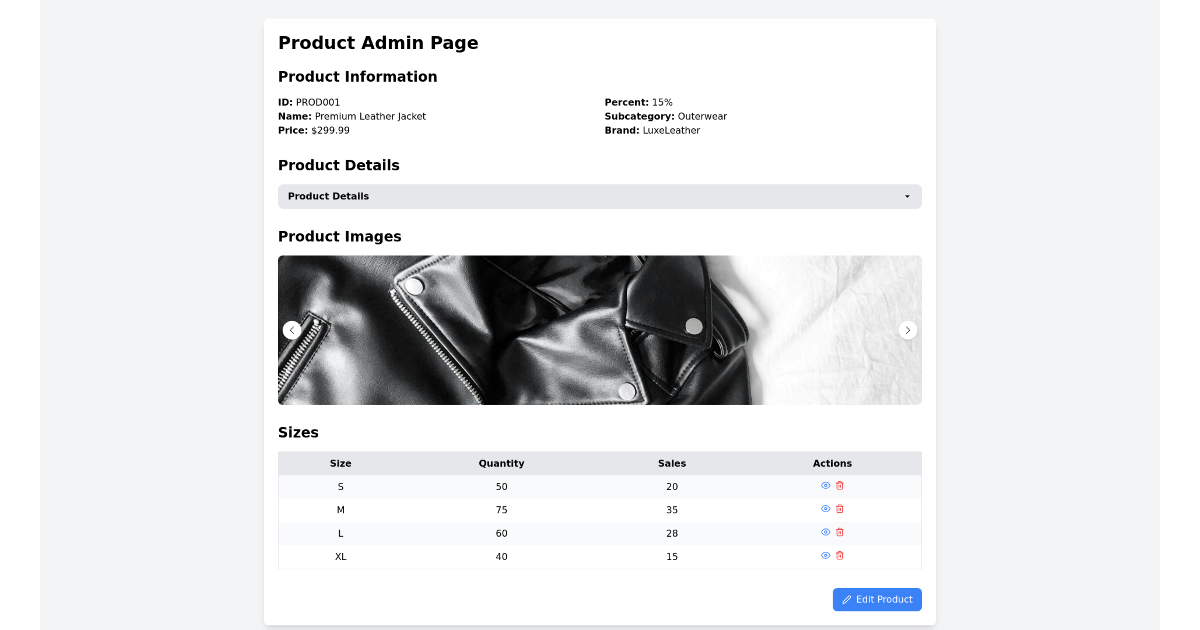Go to the previous product image
1200x630 pixels.
(x=291, y=330)
